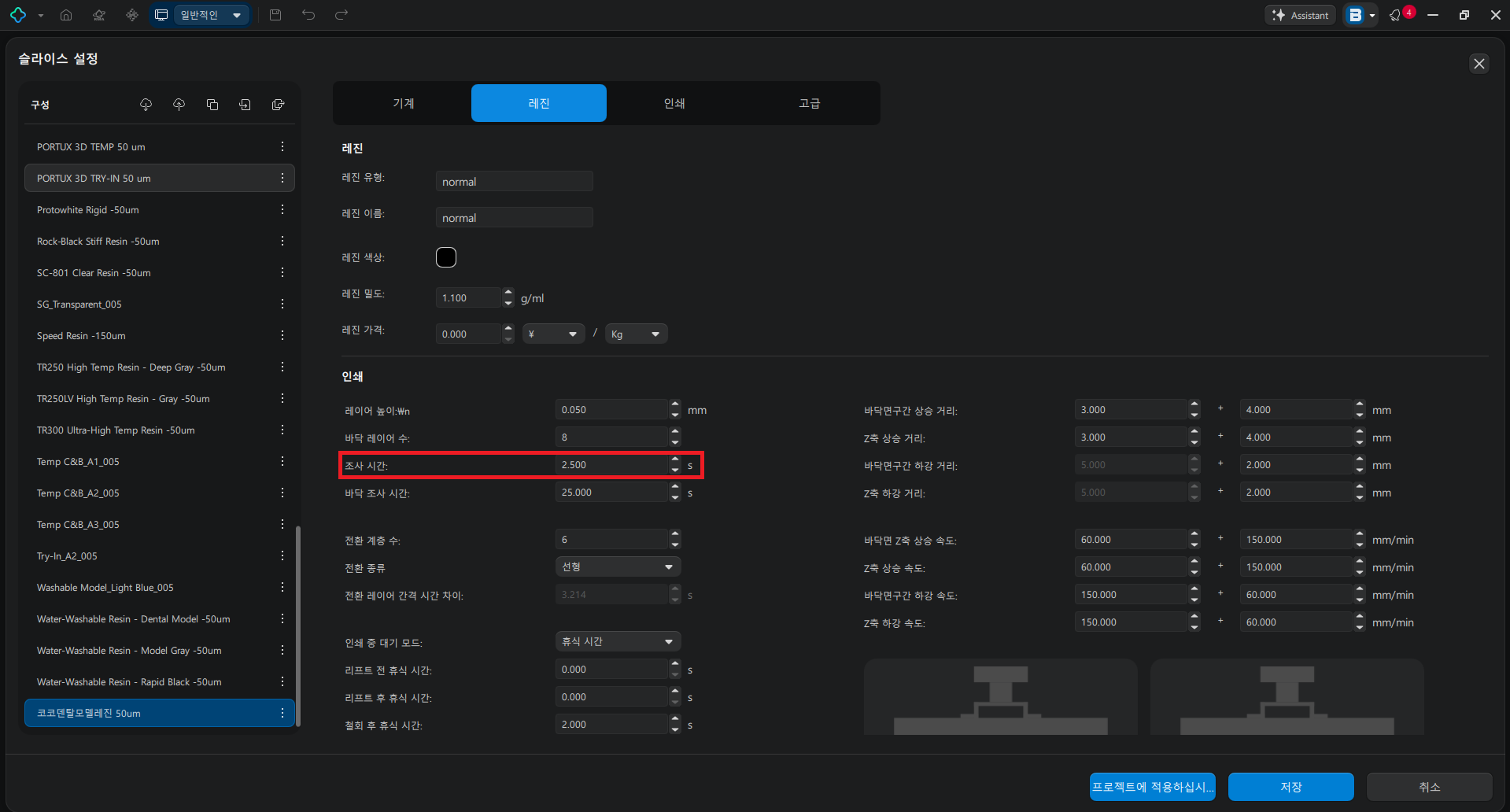Screen dimensions: 1510x812
Task: Open options menu for Protowhite Rigid -50um
Action: coord(282,210)
